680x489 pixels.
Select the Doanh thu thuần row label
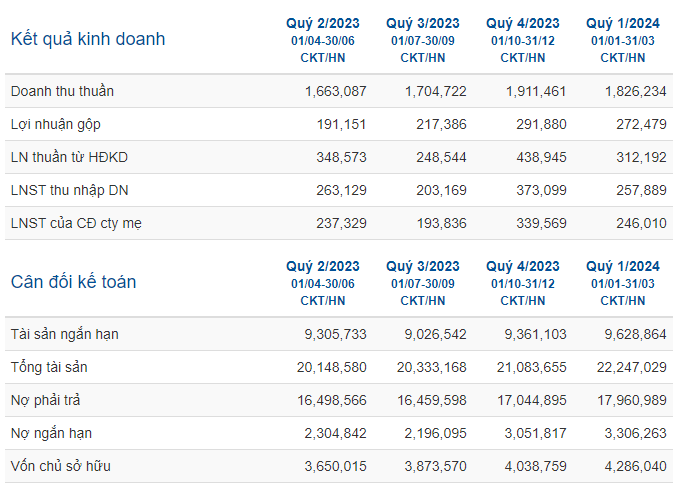point(62,91)
